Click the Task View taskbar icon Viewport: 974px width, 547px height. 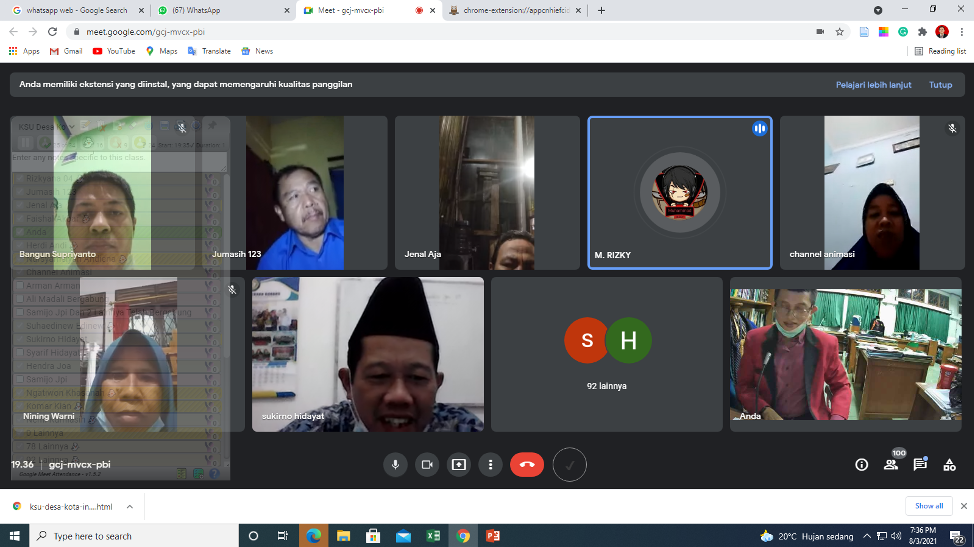coord(283,536)
